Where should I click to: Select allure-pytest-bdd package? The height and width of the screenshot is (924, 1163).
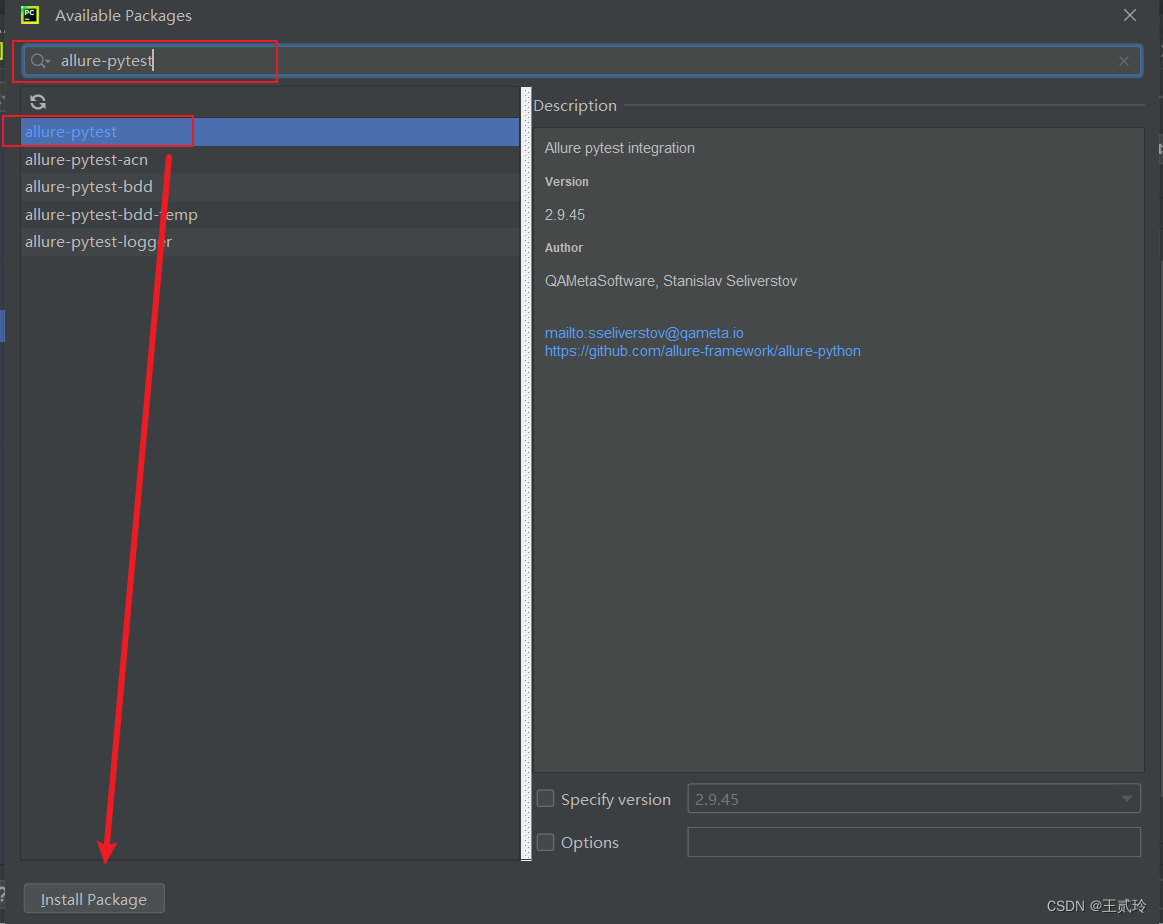[x=270, y=187]
